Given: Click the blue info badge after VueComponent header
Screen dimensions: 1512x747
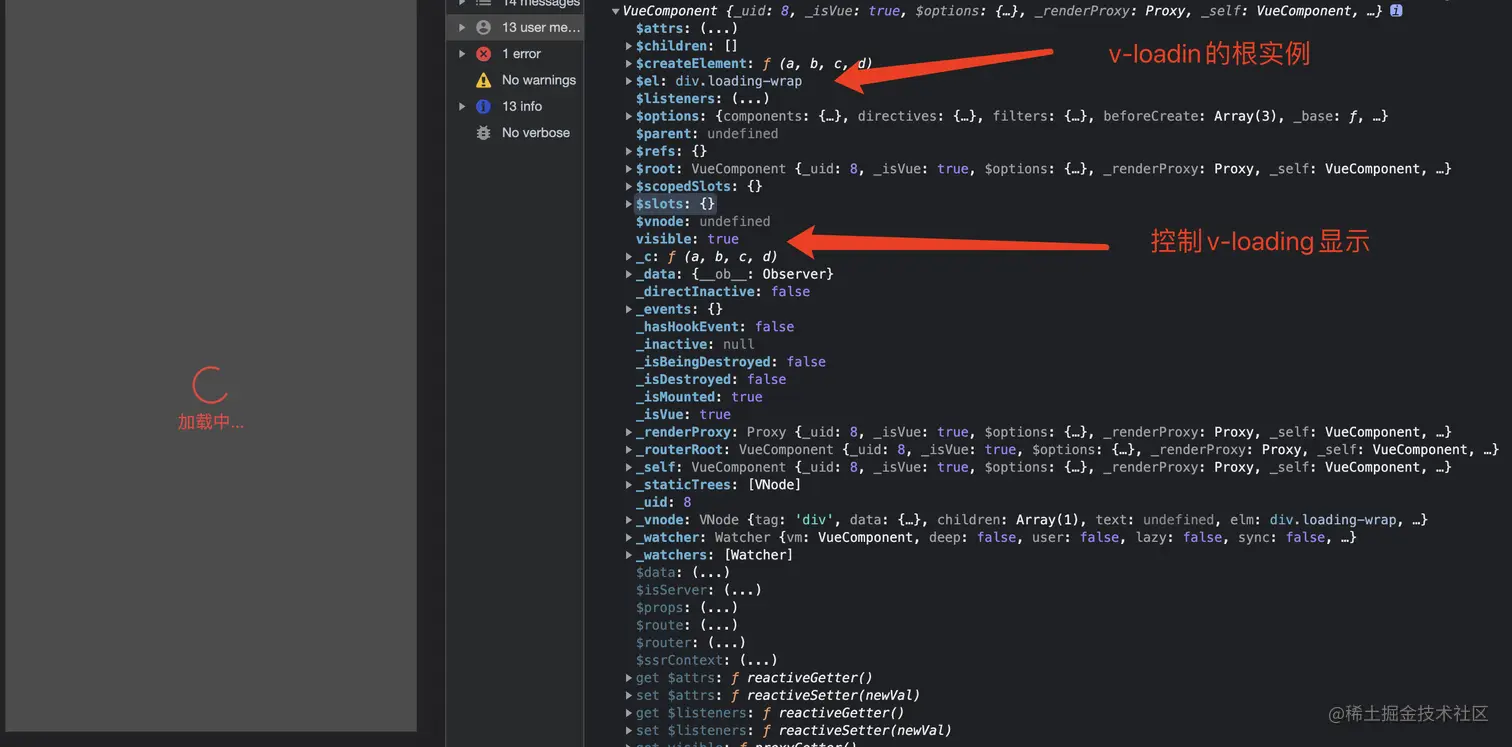Looking at the screenshot, I should coord(1396,11).
